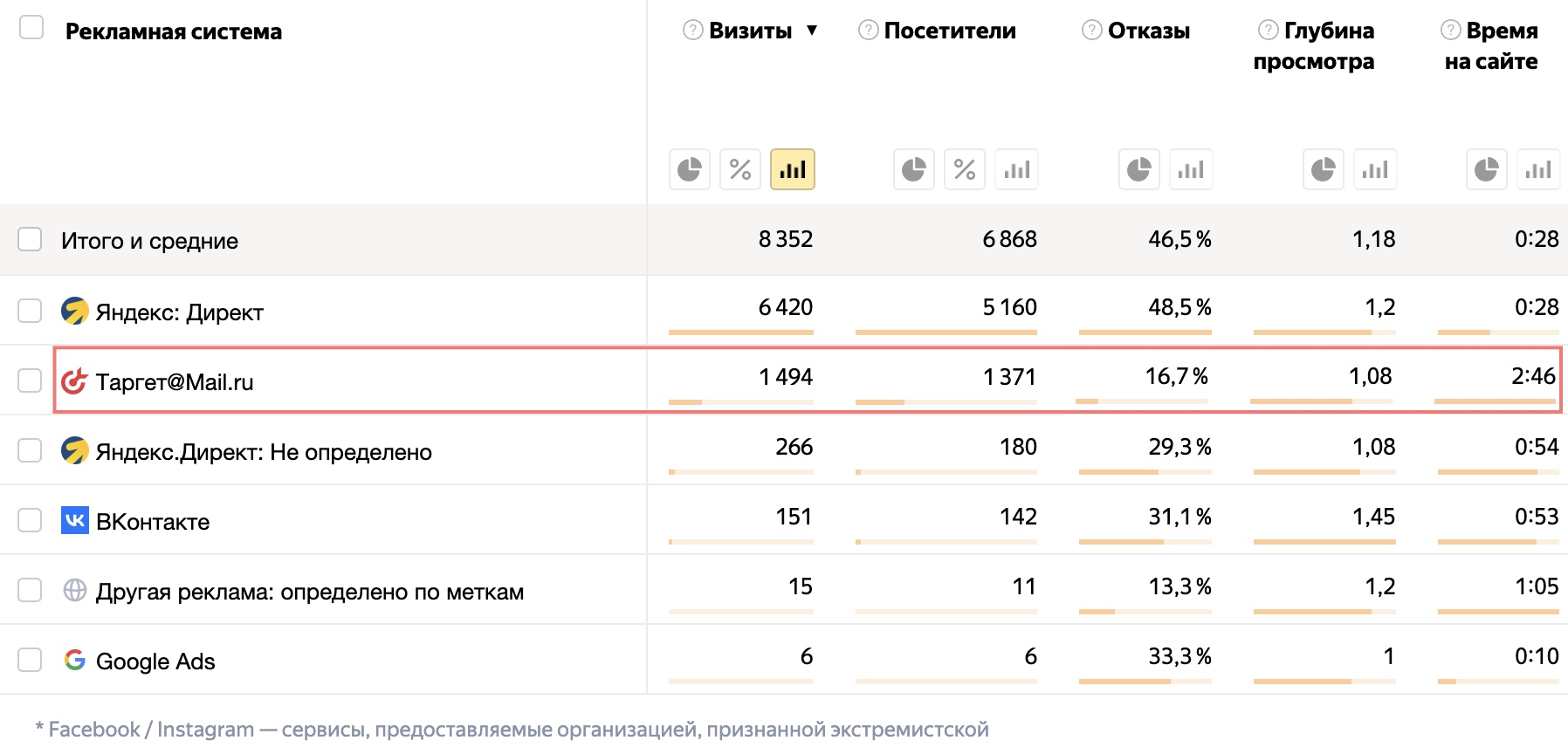This screenshot has width=1568, height=754.
Task: Click highlighted bar chart icon under Визиты
Action: tap(793, 169)
